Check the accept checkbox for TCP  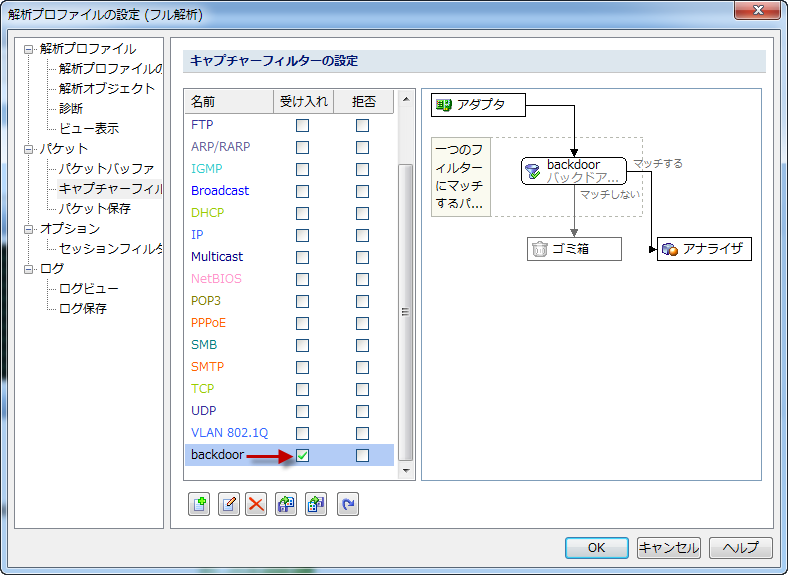tap(302, 389)
